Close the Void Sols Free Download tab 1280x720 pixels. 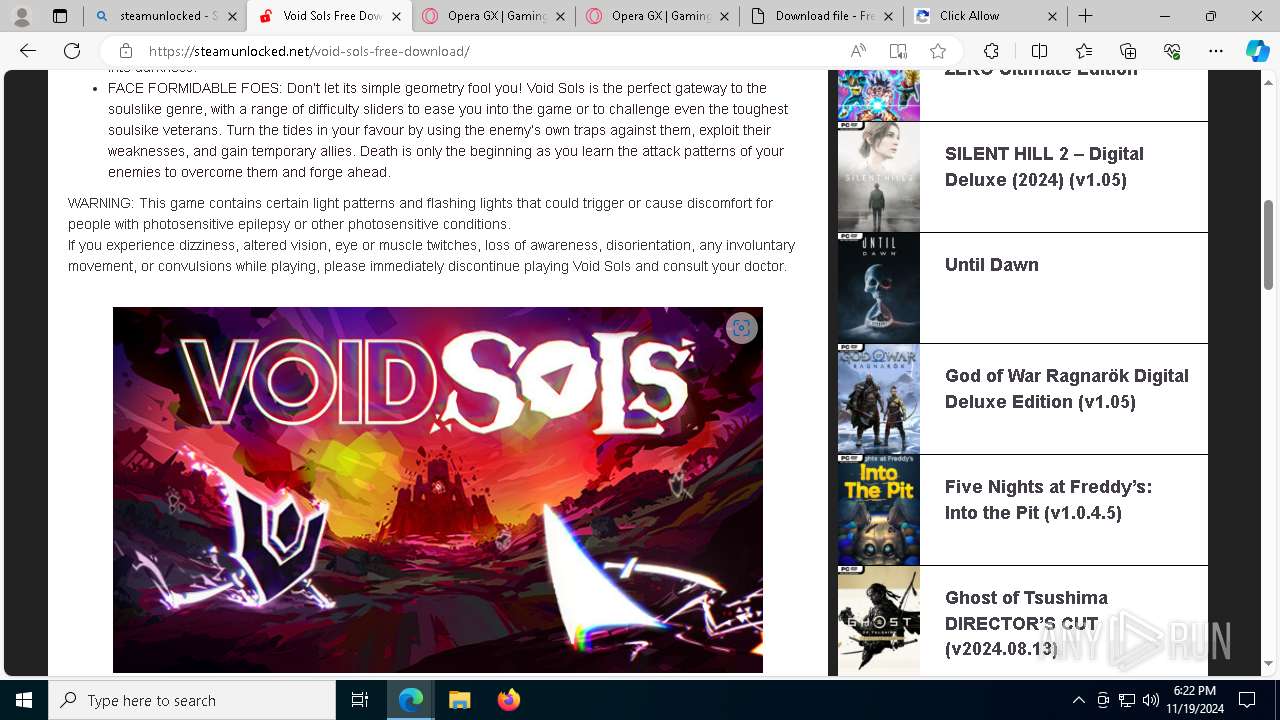396,16
